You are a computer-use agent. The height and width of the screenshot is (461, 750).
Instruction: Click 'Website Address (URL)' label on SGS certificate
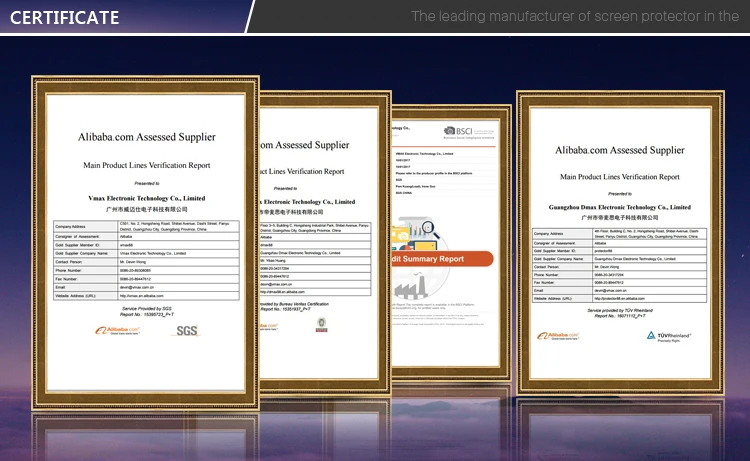[x=75, y=296]
